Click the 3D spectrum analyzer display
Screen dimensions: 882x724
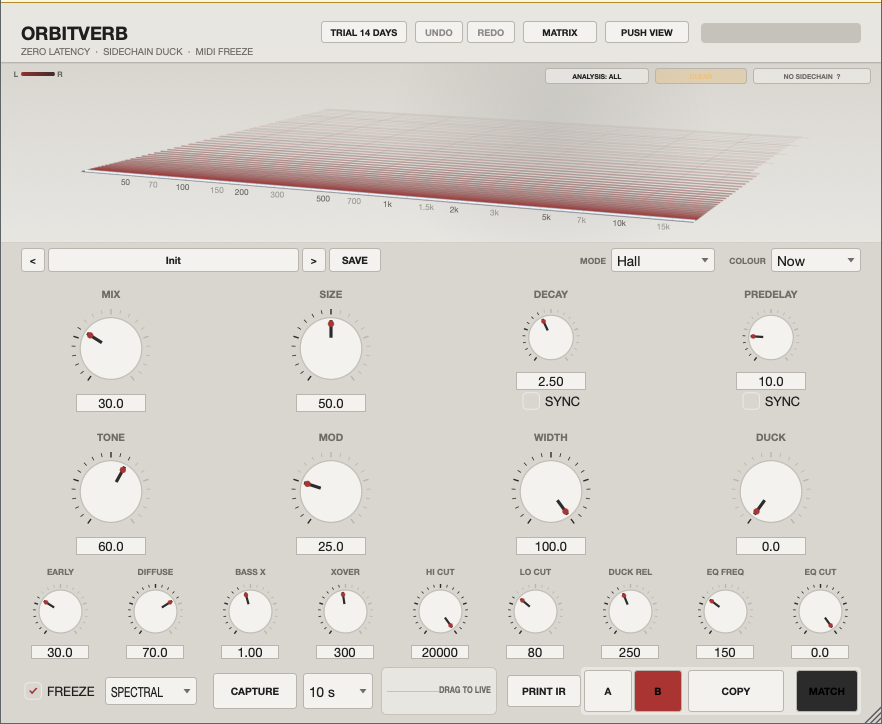[x=441, y=153]
